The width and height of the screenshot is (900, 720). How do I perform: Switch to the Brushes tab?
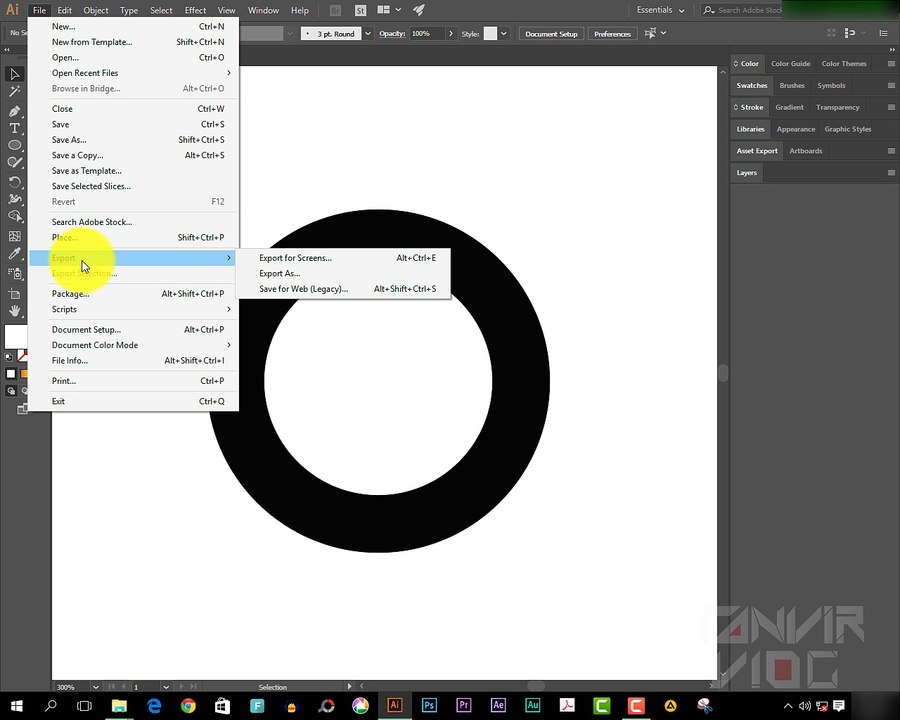click(x=792, y=86)
